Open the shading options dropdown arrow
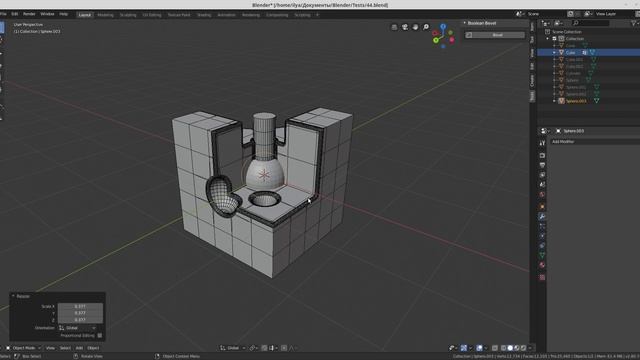 [x=530, y=348]
